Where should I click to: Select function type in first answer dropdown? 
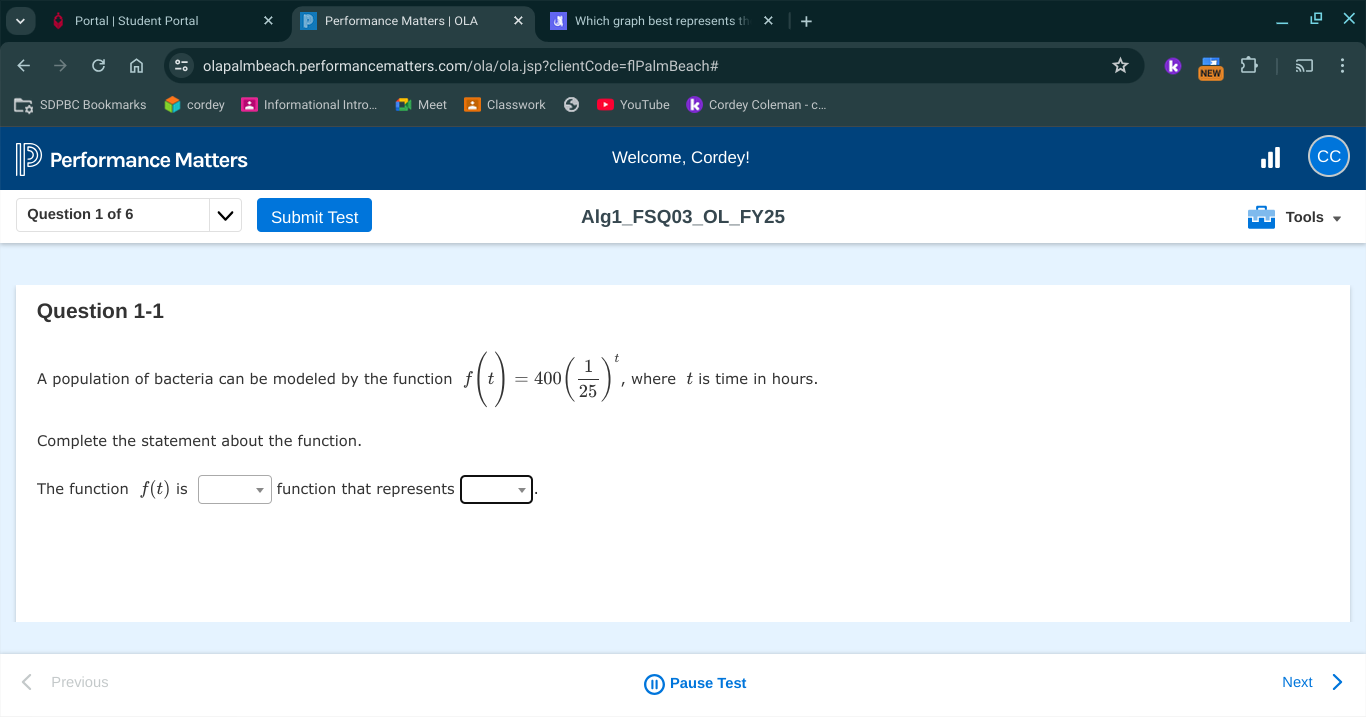click(x=235, y=489)
